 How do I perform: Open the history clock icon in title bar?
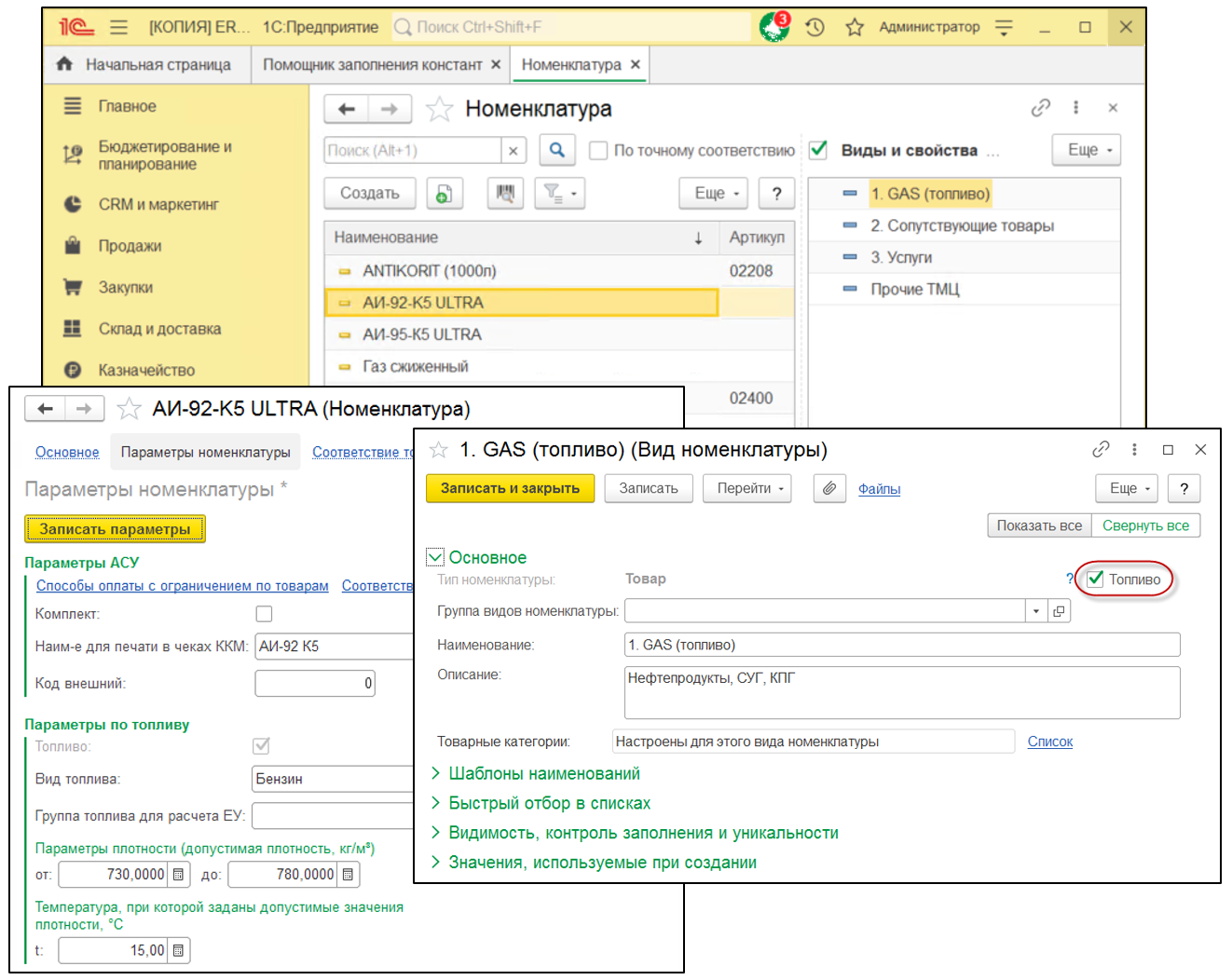pyautogui.click(x=815, y=27)
